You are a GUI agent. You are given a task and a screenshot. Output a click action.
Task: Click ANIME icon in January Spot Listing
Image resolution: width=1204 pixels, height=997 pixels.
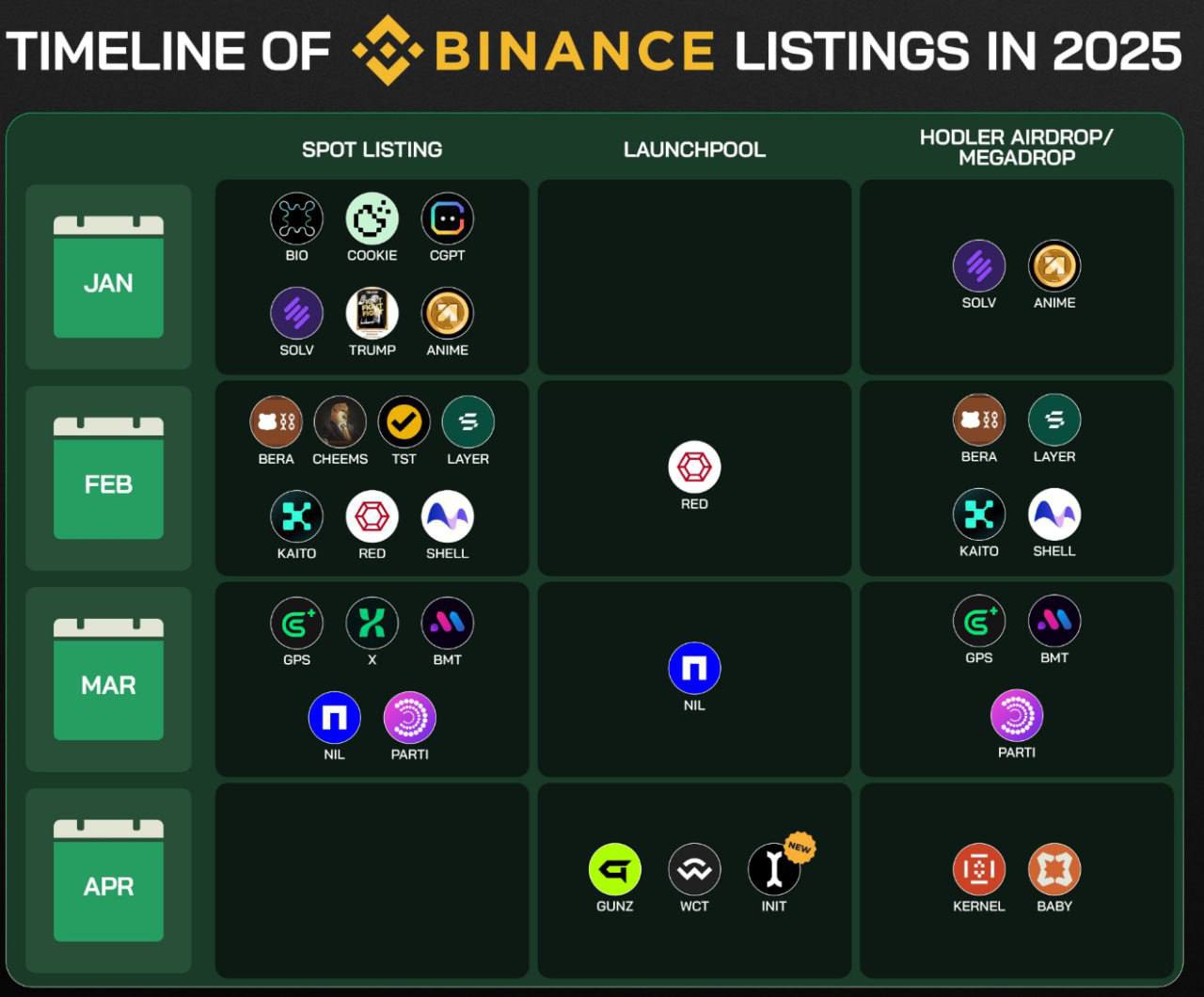pos(448,313)
